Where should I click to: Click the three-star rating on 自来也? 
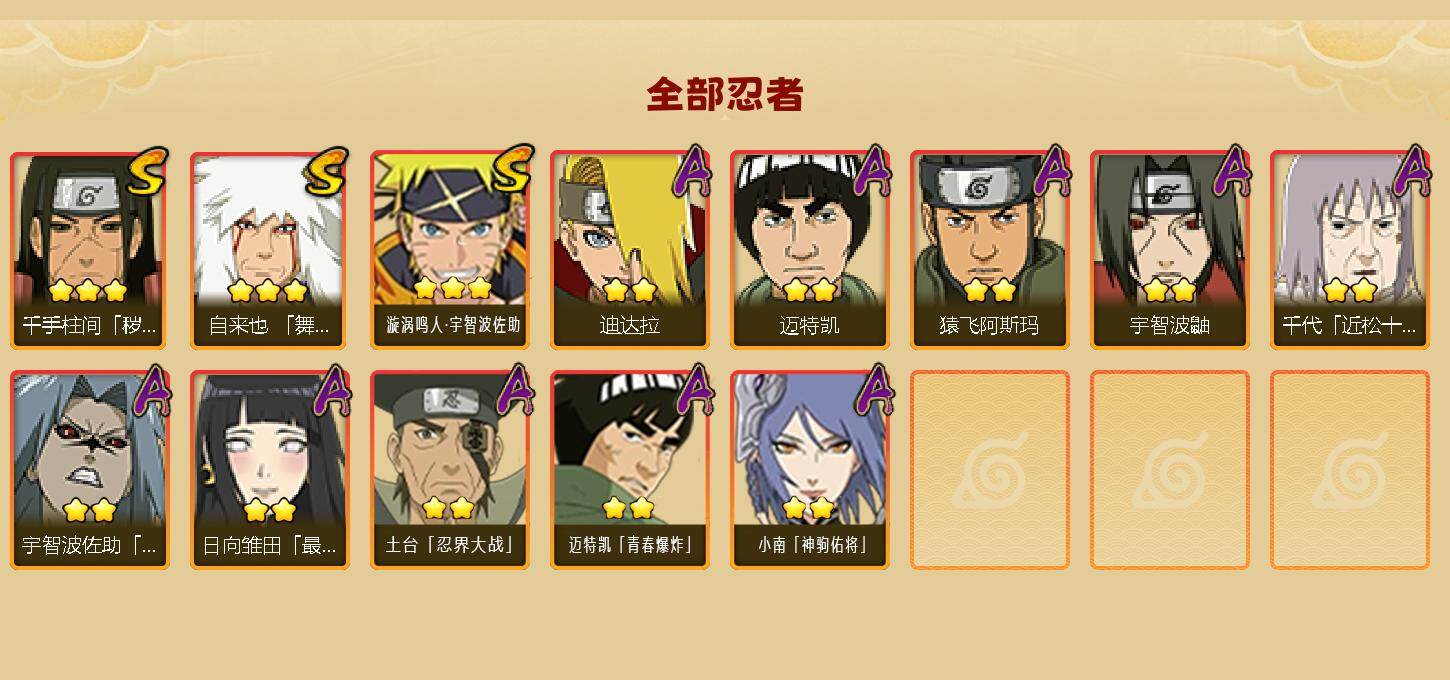[267, 291]
